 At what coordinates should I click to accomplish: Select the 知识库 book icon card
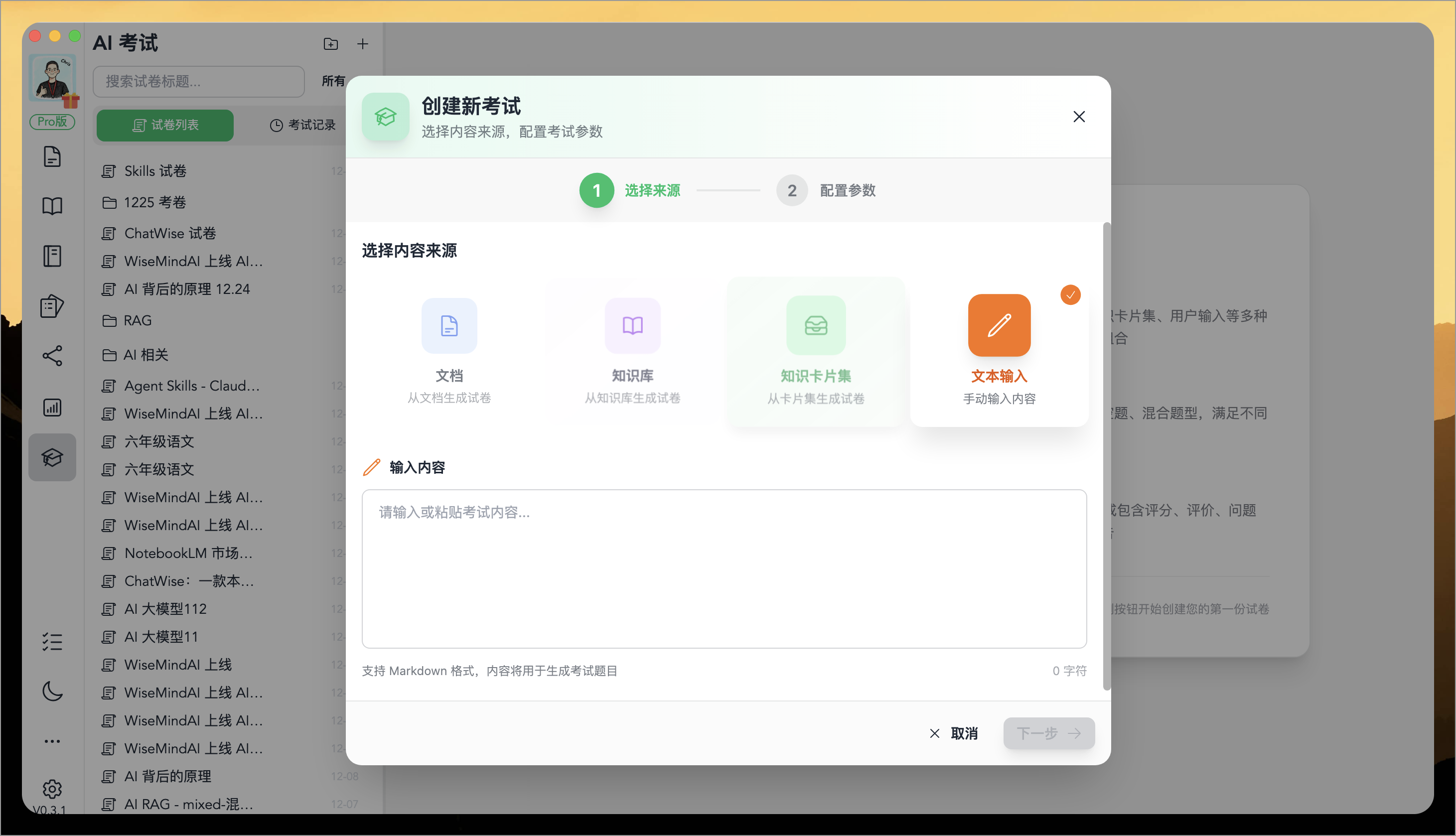[632, 325]
